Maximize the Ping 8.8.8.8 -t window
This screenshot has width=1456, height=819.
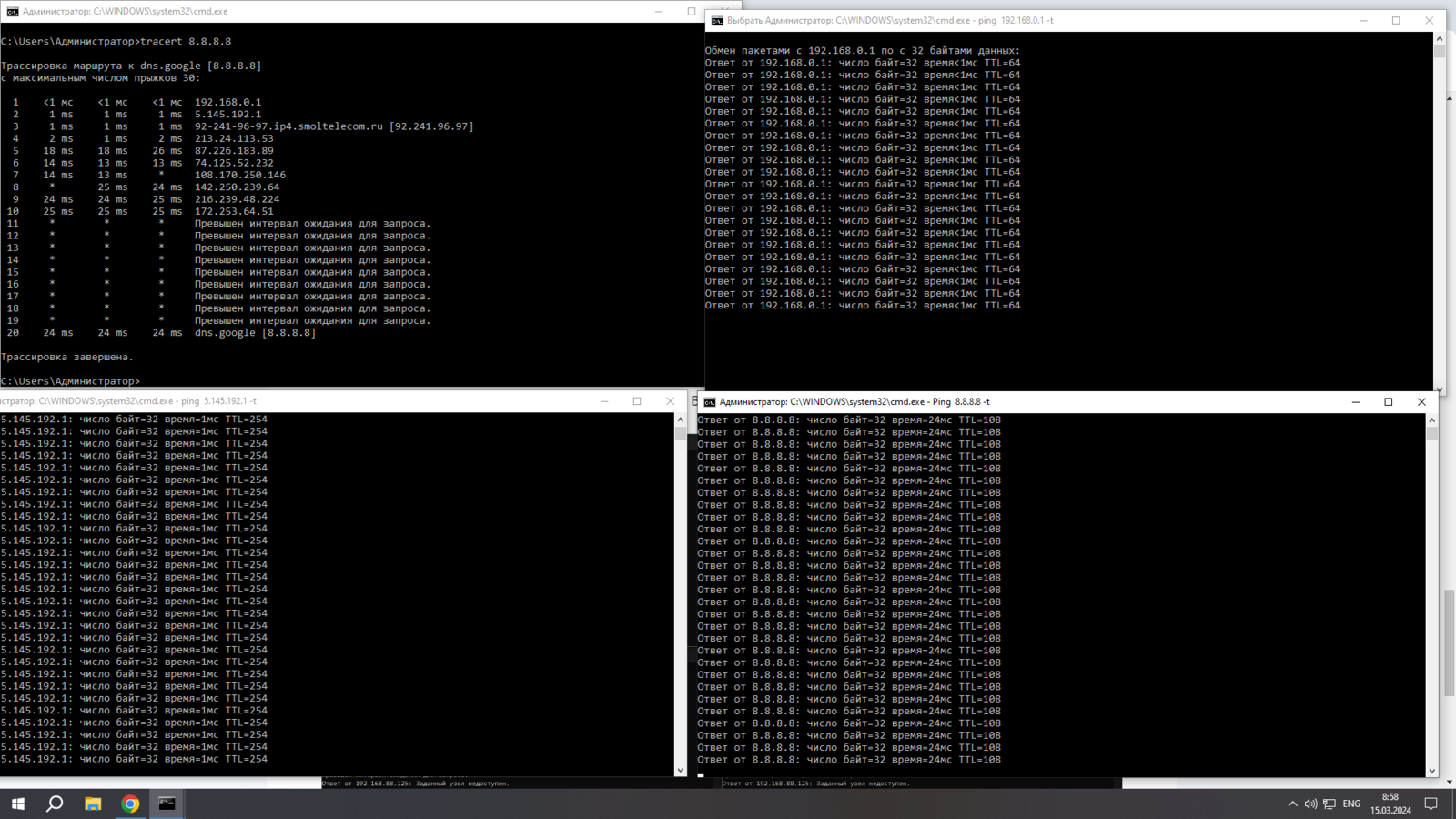point(1389,401)
